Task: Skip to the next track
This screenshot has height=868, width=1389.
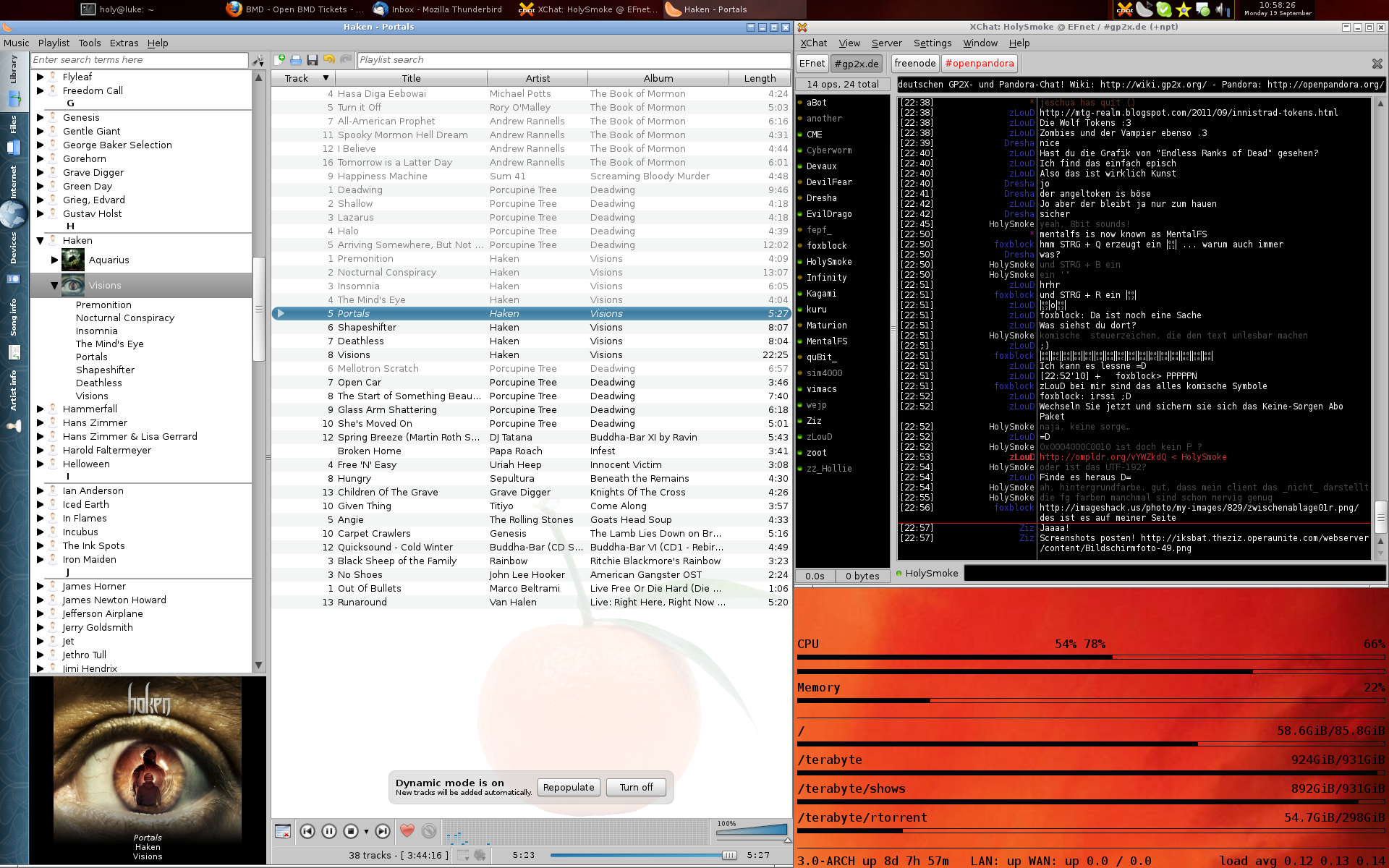Action: tap(383, 832)
